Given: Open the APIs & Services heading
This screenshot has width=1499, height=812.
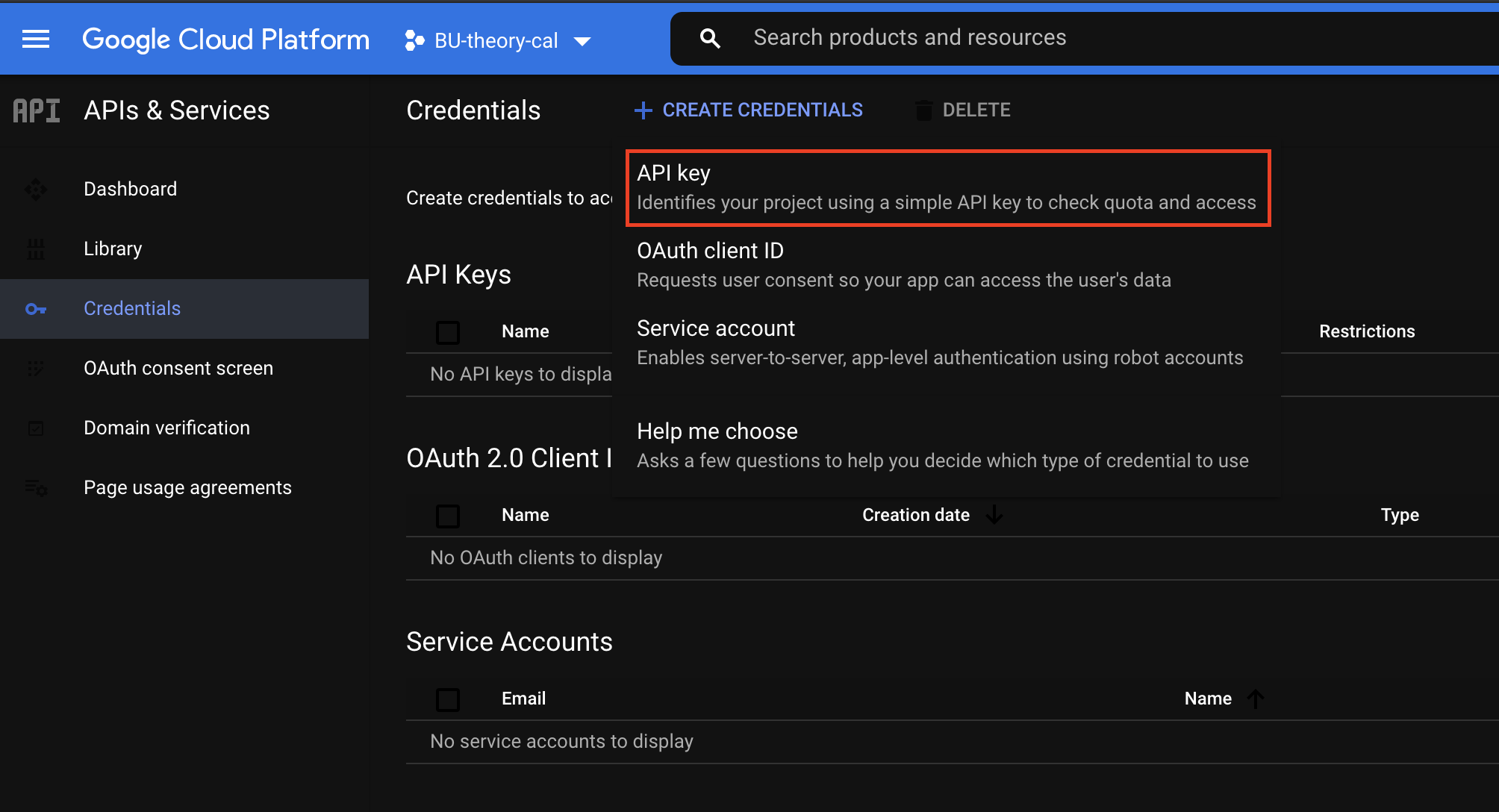Looking at the screenshot, I should coord(177,110).
